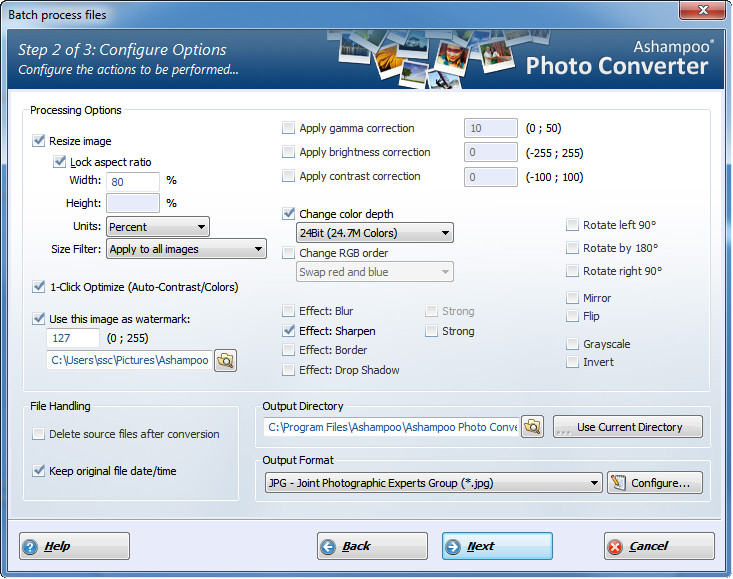Click the Width input field
The height and width of the screenshot is (579, 733).
click(133, 181)
